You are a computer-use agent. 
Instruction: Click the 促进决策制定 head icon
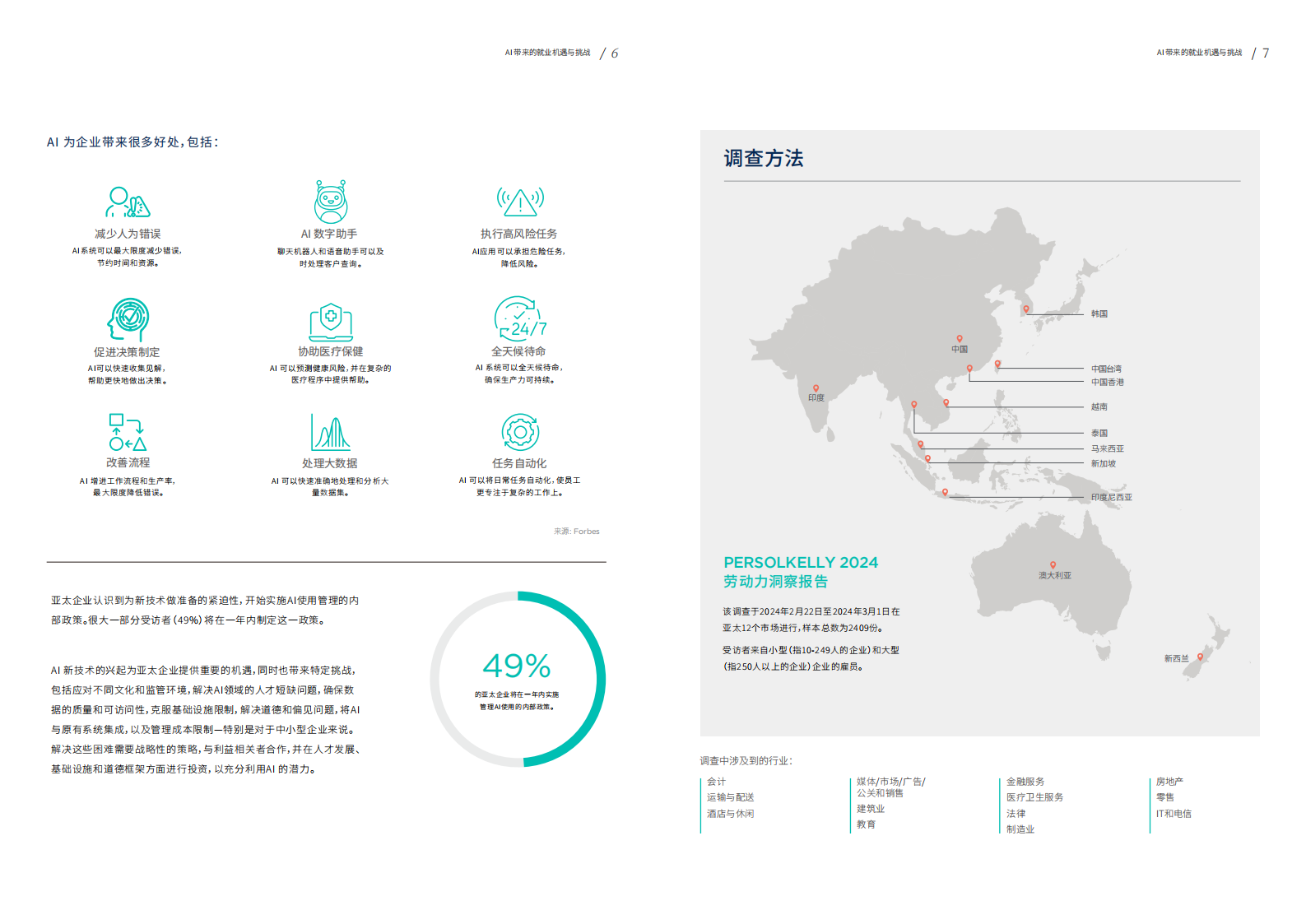128,319
